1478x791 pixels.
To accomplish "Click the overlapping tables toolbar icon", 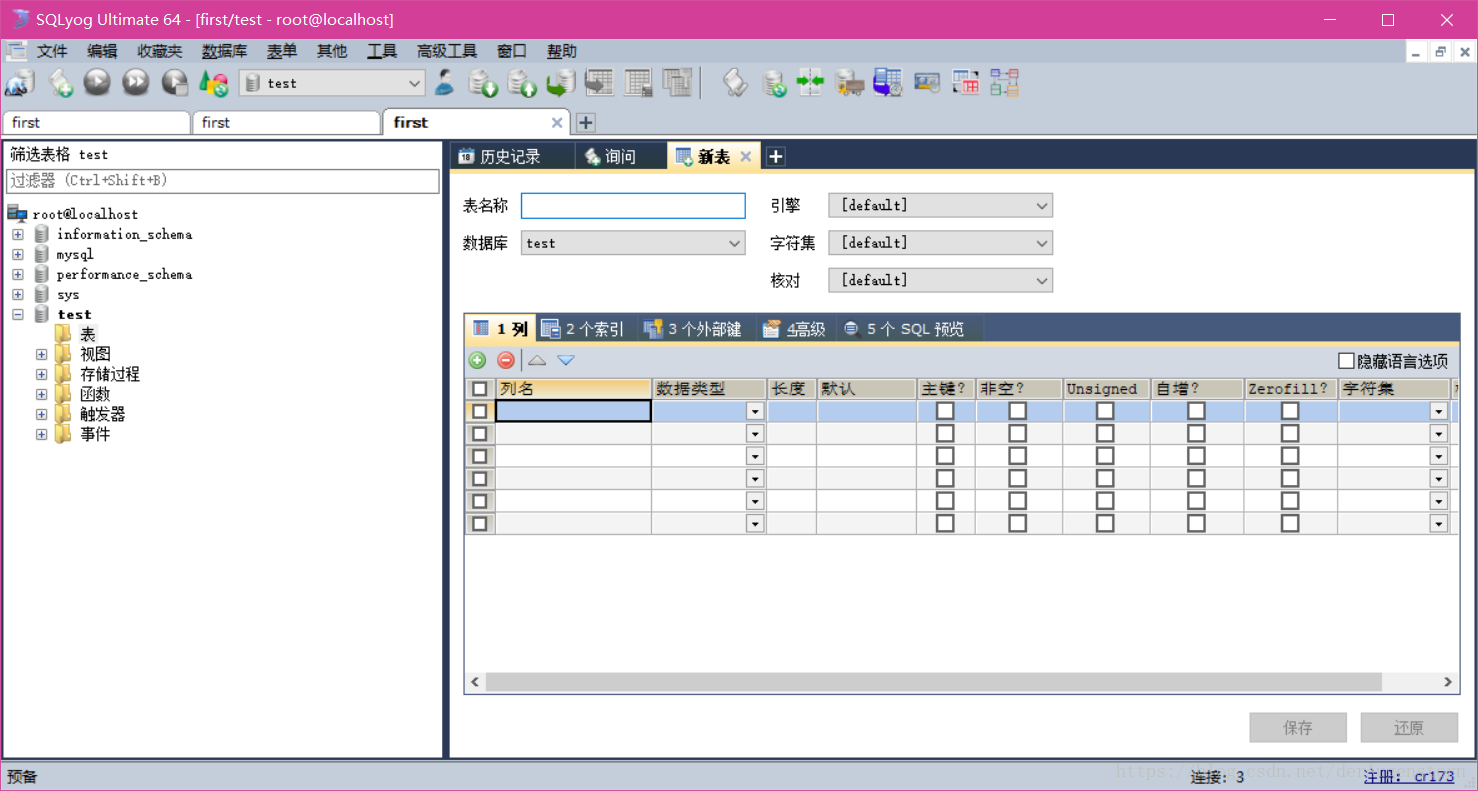I will tap(678, 83).
